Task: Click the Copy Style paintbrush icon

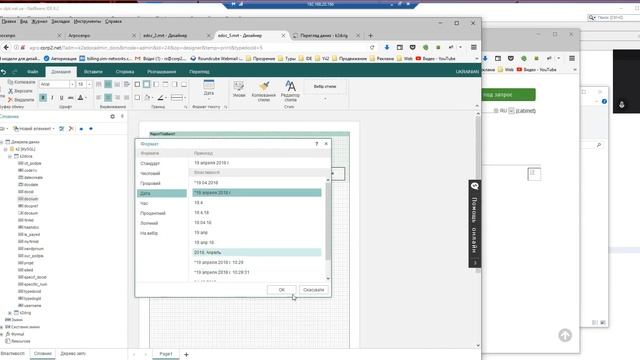Action: (x=264, y=91)
